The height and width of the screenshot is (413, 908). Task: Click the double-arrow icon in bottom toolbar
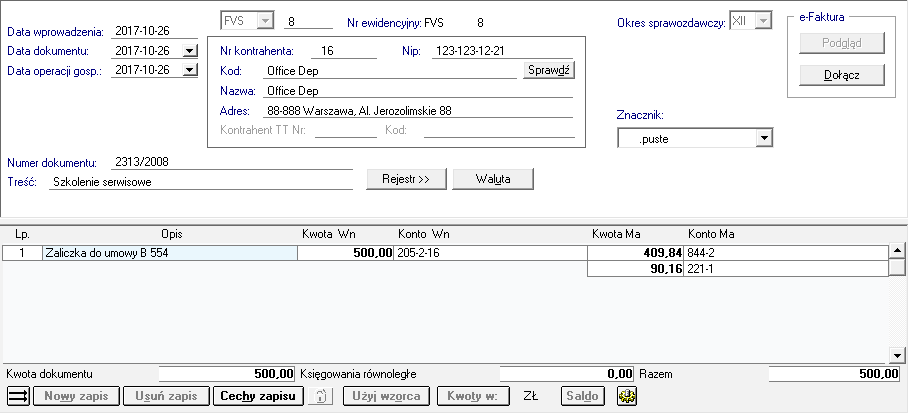point(18,396)
